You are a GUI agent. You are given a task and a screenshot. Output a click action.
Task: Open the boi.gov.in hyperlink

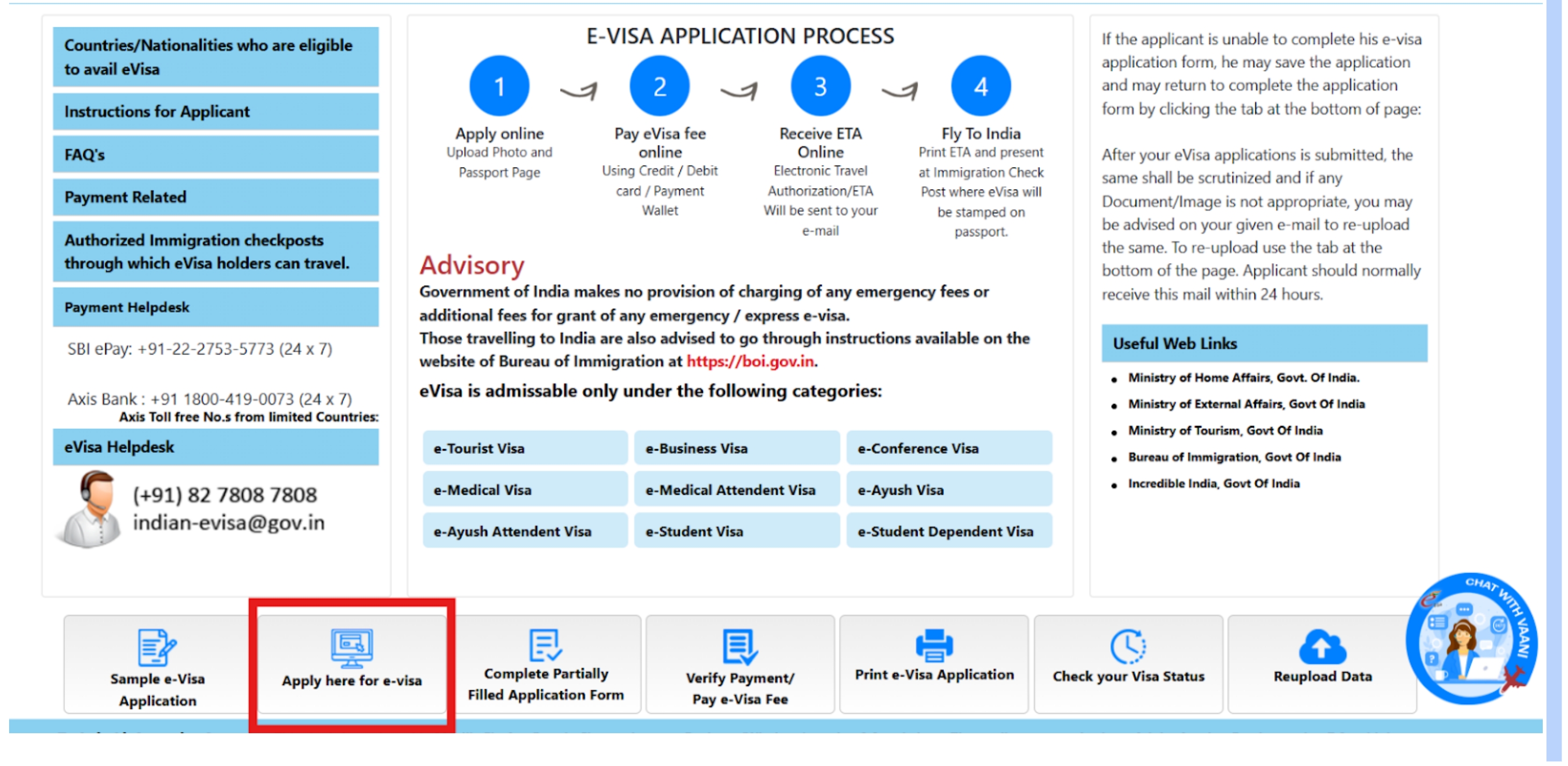(750, 362)
